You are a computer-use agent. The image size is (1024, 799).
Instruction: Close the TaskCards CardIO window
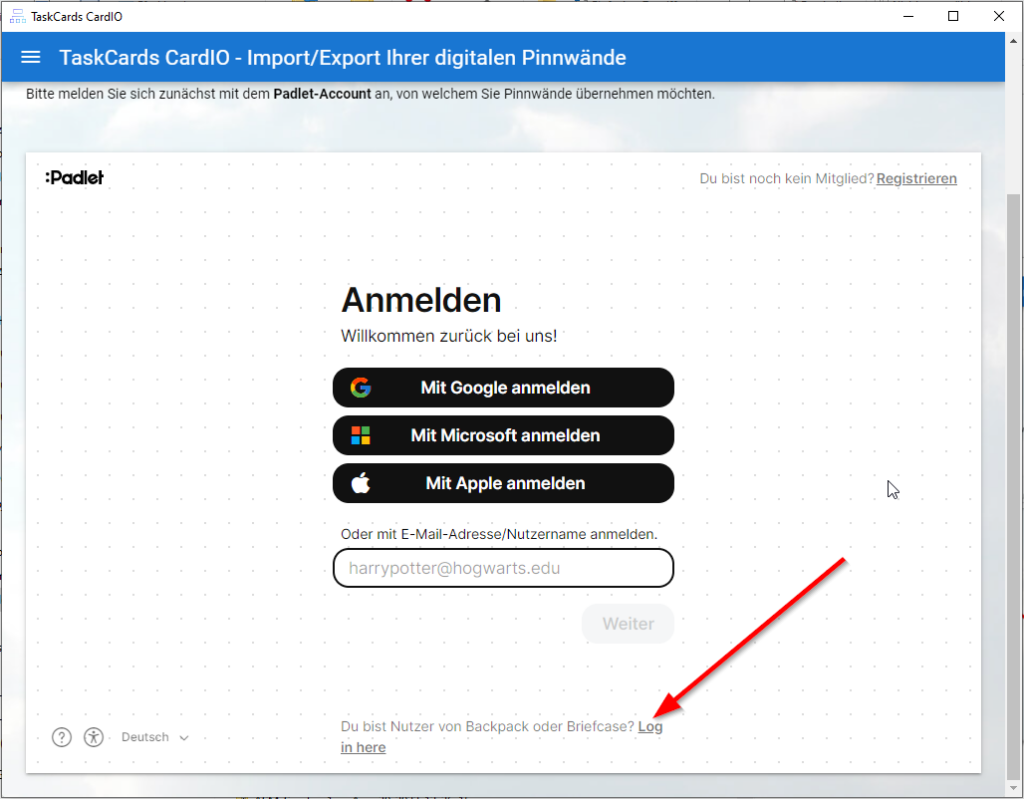click(x=999, y=16)
